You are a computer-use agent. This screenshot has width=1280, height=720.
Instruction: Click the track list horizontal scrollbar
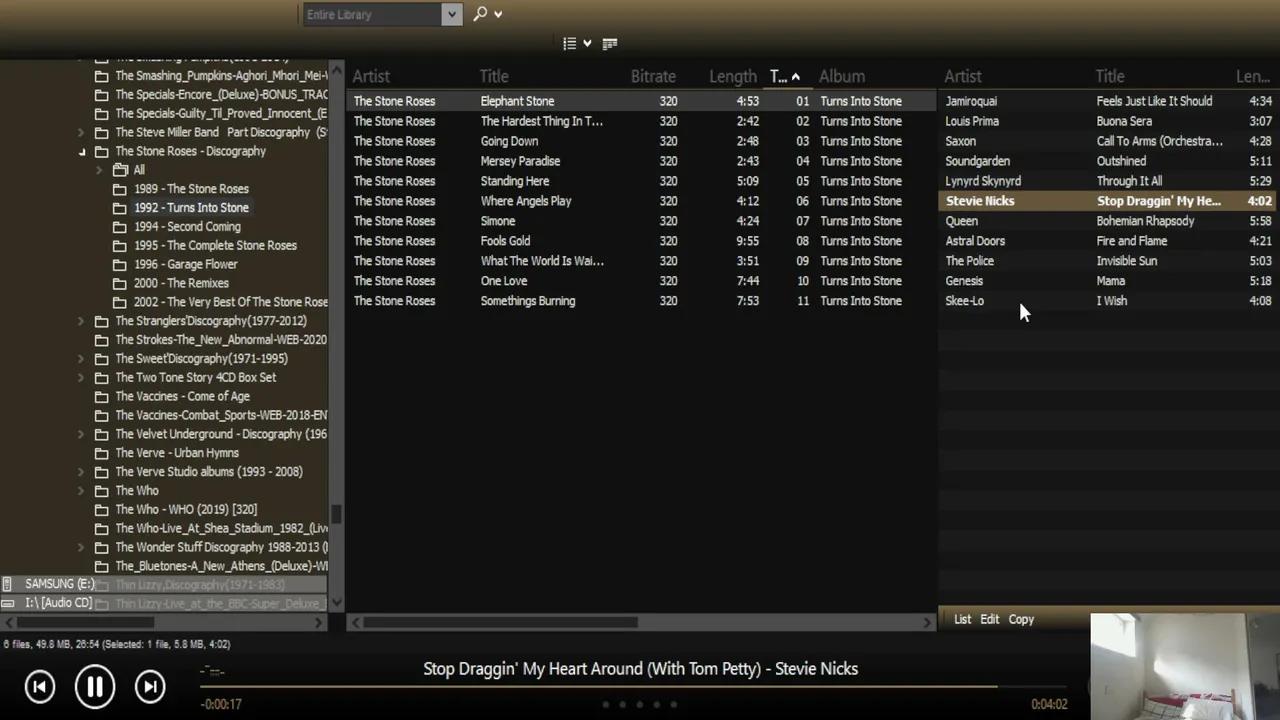(500, 622)
